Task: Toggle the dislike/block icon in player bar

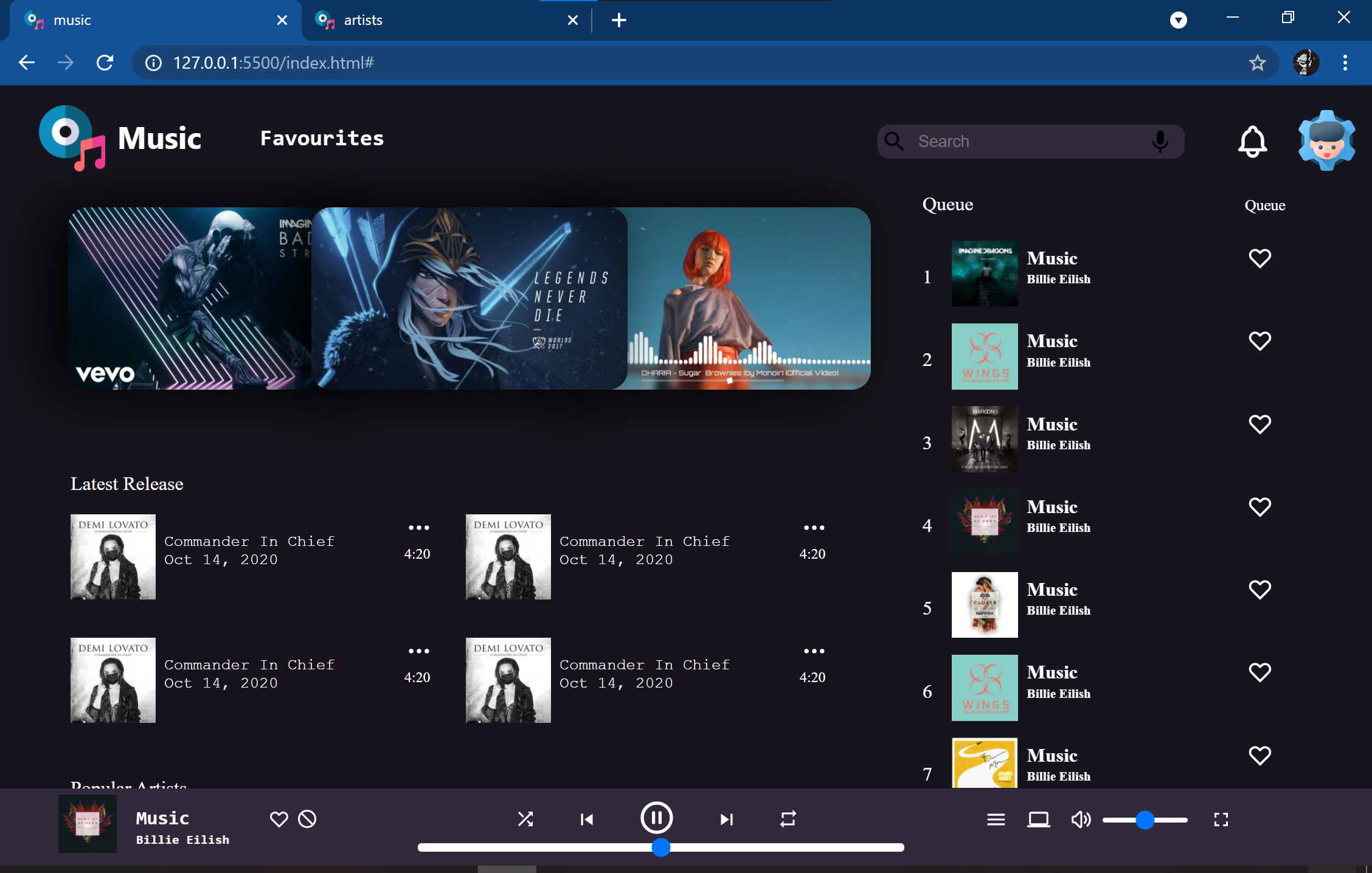Action: tap(307, 819)
